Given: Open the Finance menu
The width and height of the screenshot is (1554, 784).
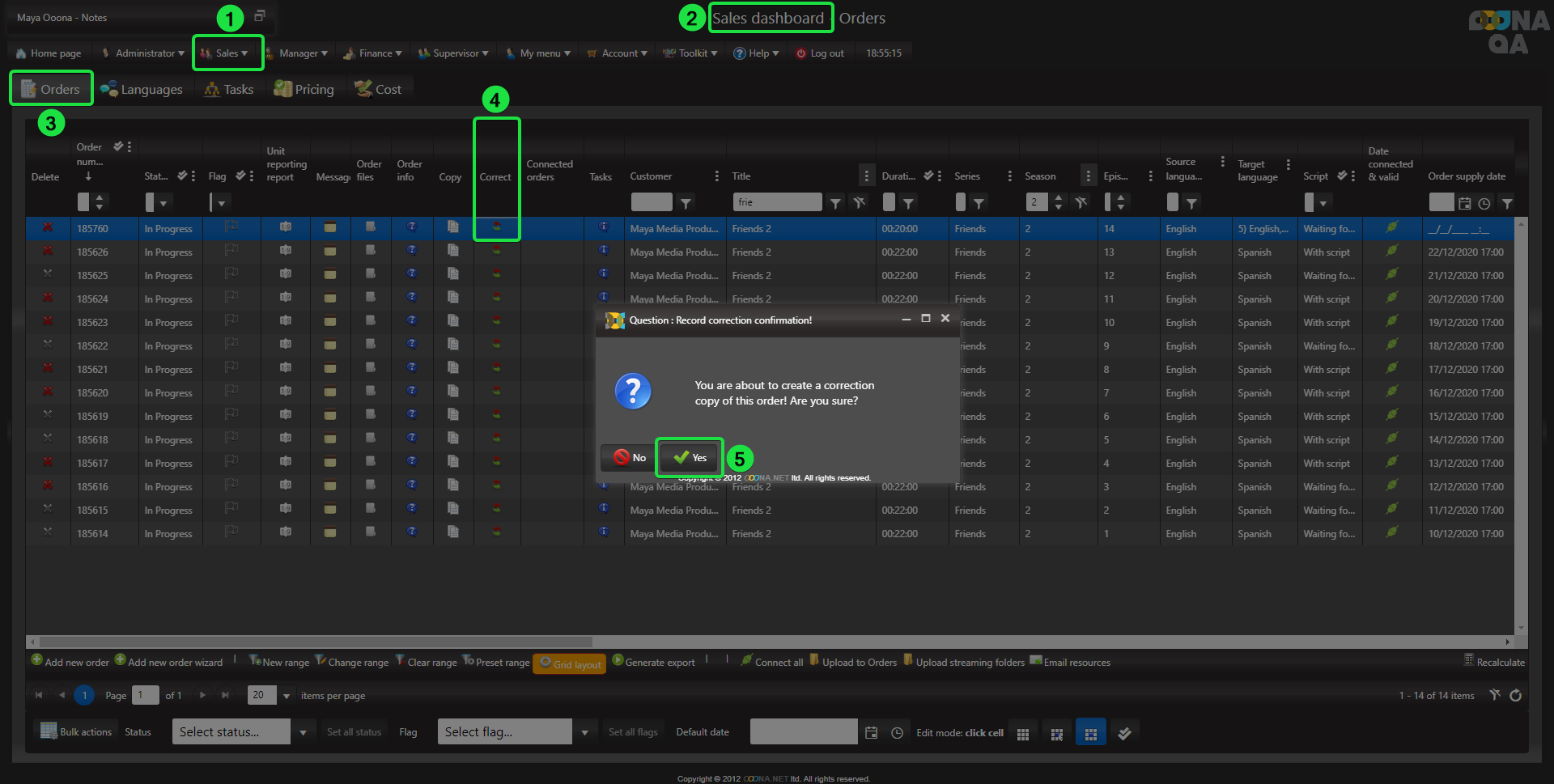Looking at the screenshot, I should [x=373, y=53].
